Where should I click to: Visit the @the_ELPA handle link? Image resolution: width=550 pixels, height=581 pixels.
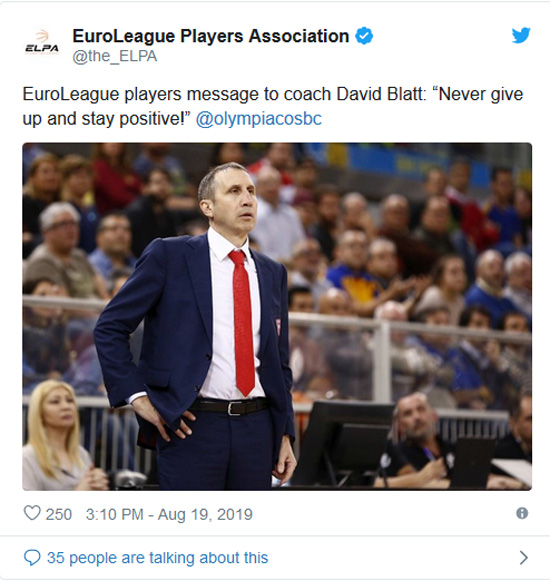(115, 56)
